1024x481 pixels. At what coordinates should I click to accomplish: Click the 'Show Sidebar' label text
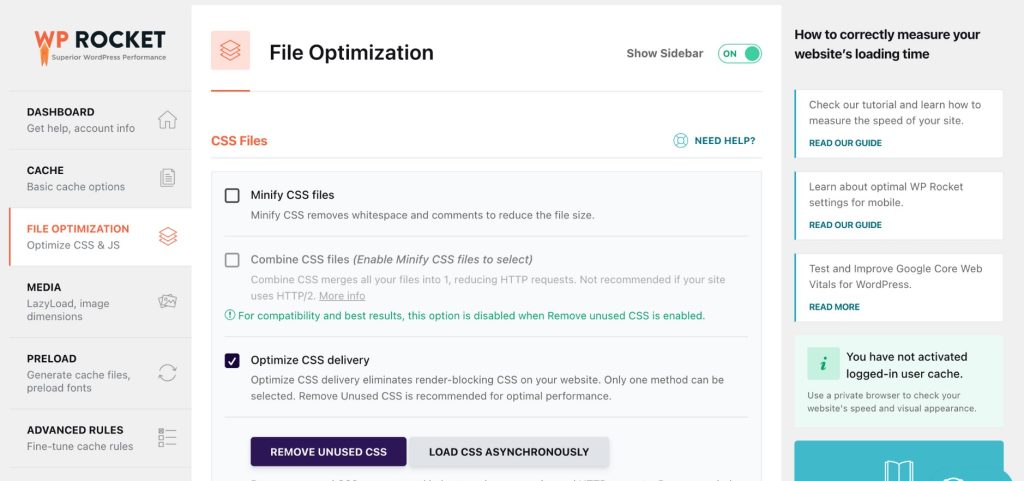665,54
